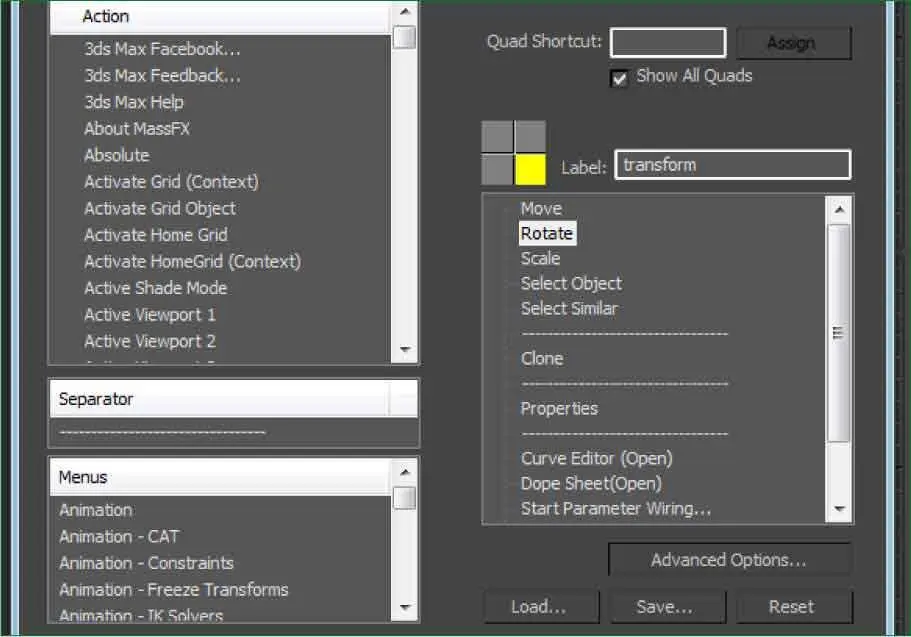
Task: Click the Action list scroll down arrow
Action: (x=405, y=349)
